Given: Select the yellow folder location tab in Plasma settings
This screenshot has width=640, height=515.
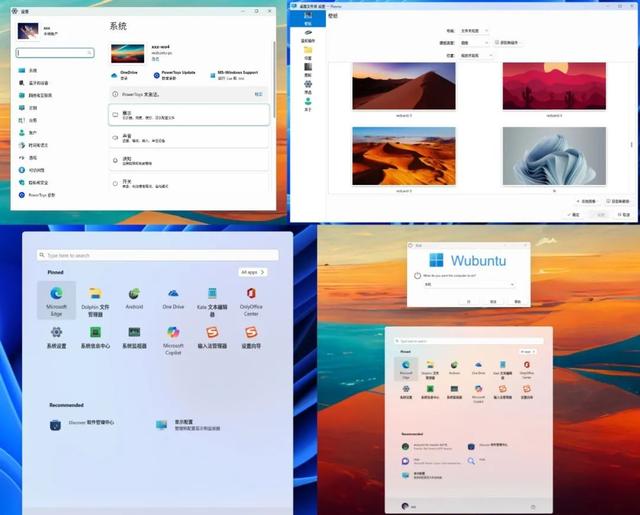Looking at the screenshot, I should 308,53.
